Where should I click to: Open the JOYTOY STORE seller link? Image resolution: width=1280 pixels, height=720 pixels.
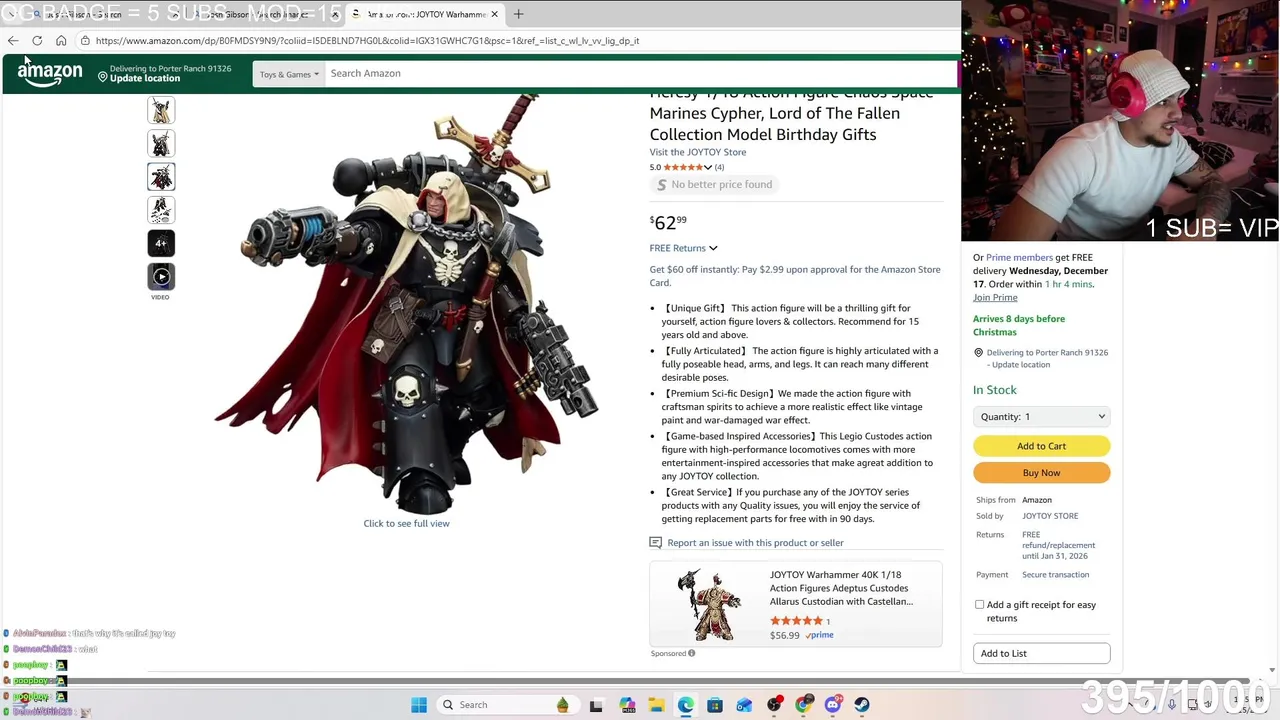coord(1050,516)
